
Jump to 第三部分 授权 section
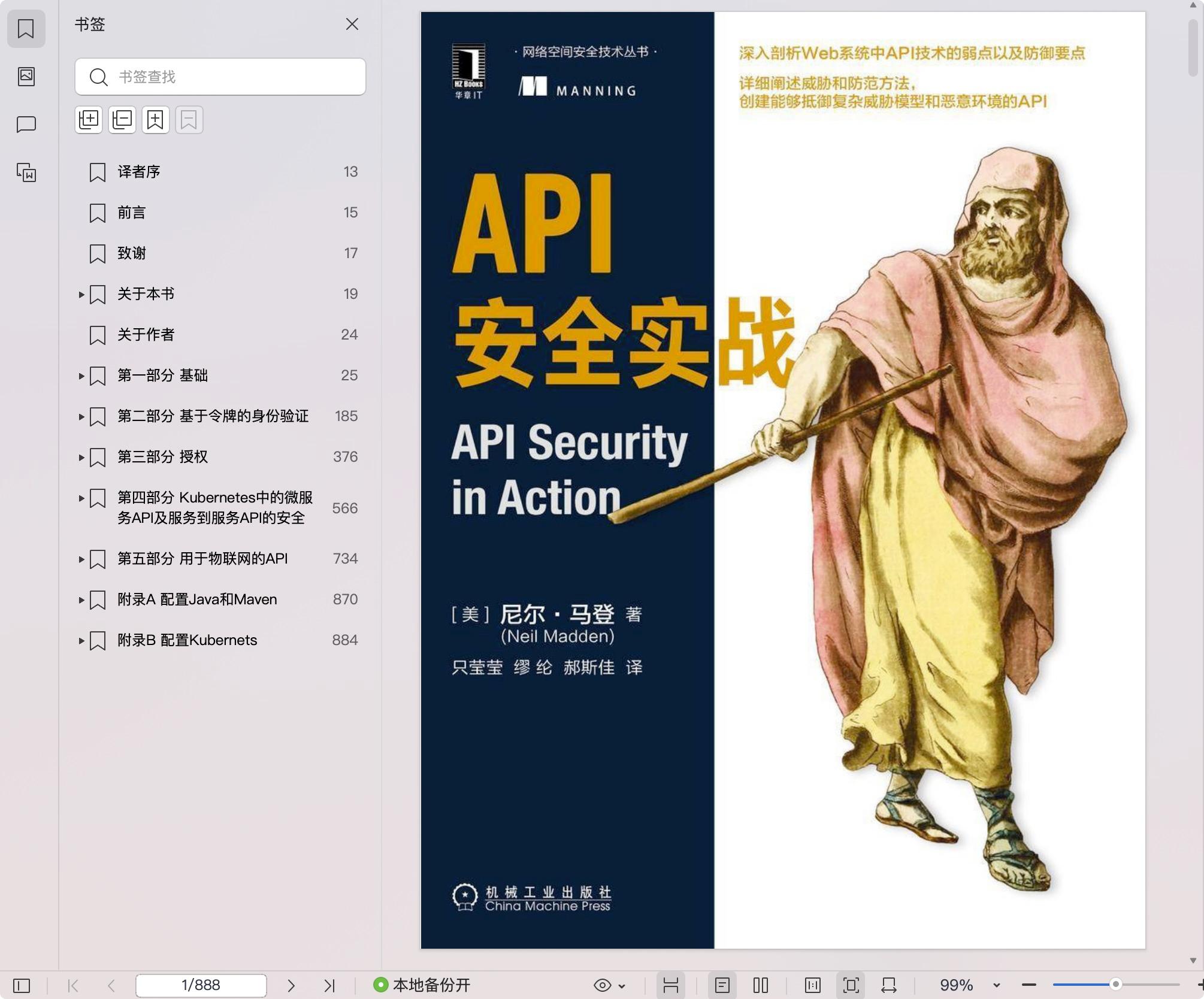[x=162, y=457]
